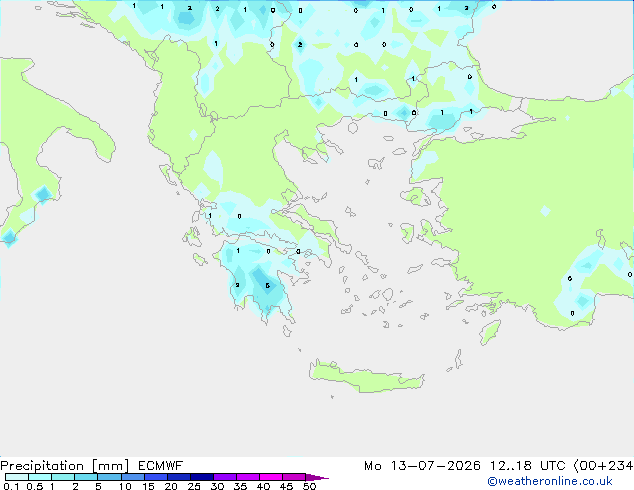Pick the 40–45 mm legend swatch
This screenshot has width=634, height=490.
click(271, 477)
